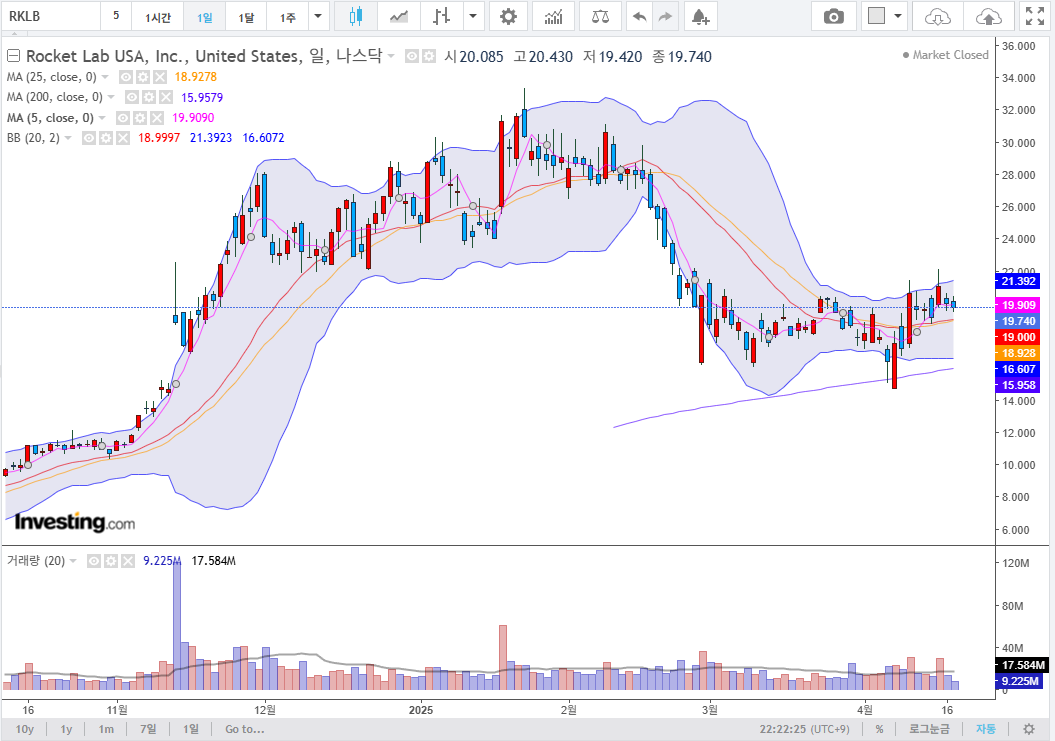Expand MA (200, close, 0) legend dropdown

(x=111, y=98)
